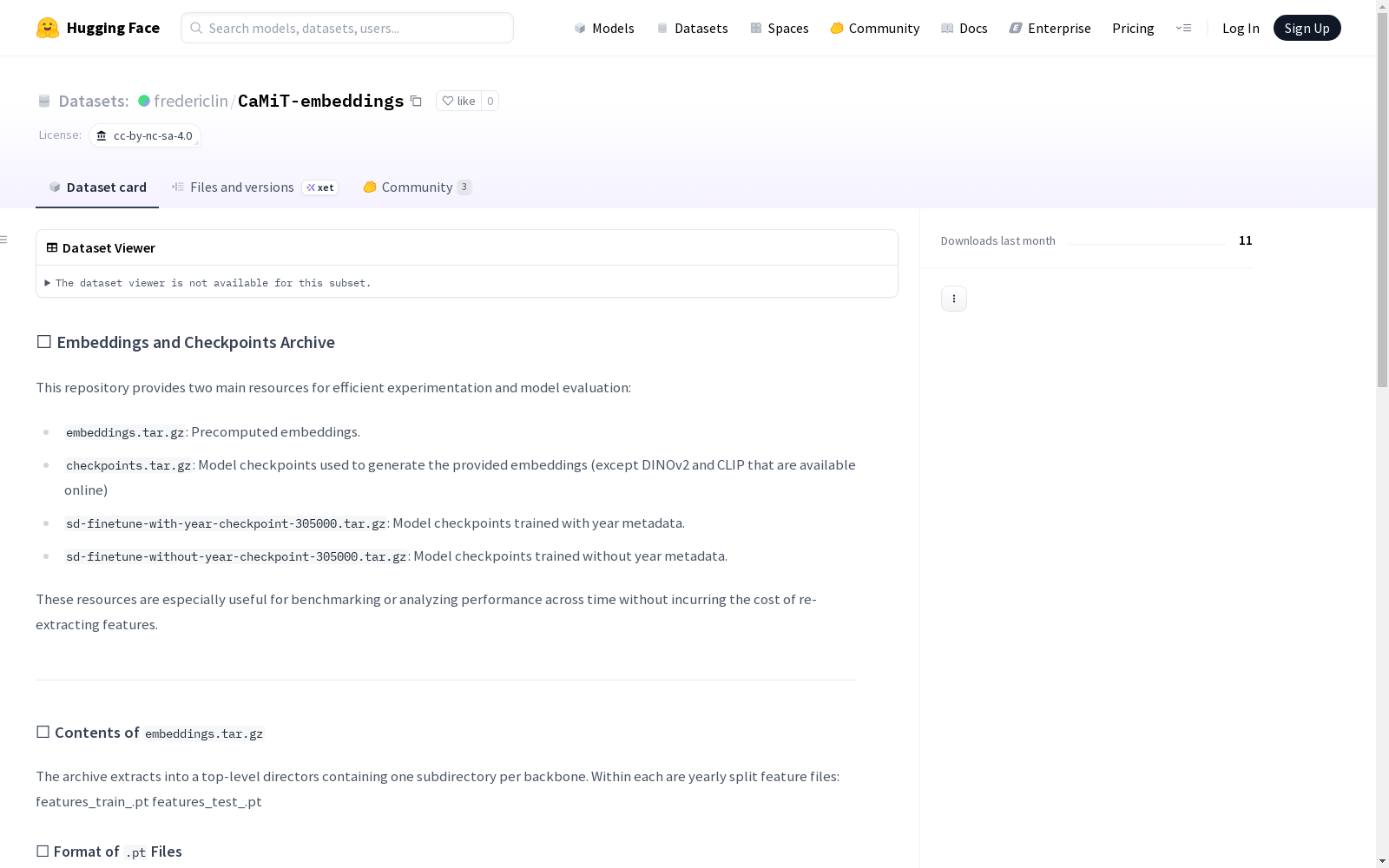The width and height of the screenshot is (1389, 868).
Task: Switch to the Dataset card tab
Action: pyautogui.click(x=97, y=187)
